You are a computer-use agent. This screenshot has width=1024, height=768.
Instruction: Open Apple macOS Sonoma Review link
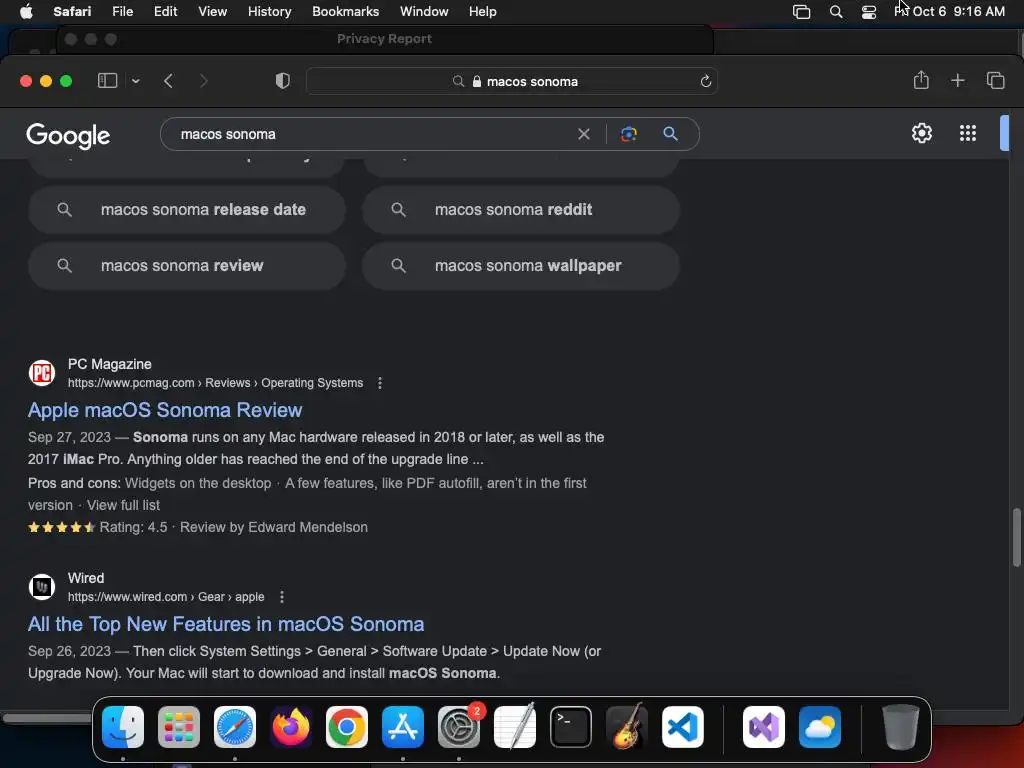point(165,410)
